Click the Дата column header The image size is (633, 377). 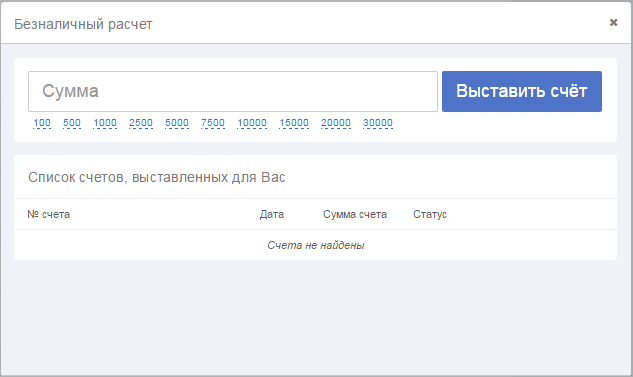click(x=272, y=214)
